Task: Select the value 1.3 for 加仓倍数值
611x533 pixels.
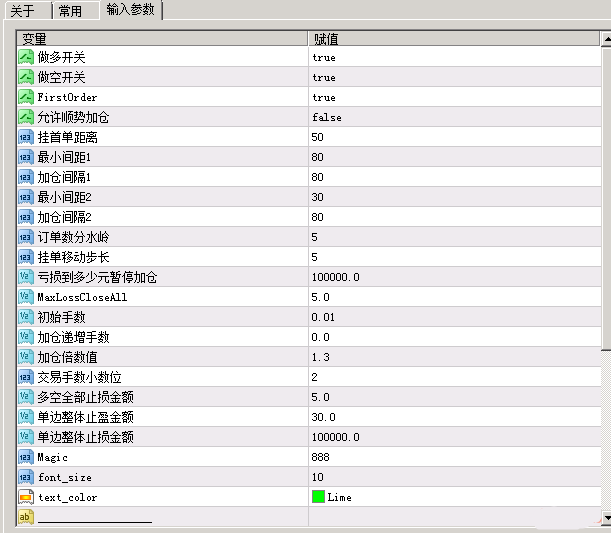Action: pyautogui.click(x=320, y=357)
